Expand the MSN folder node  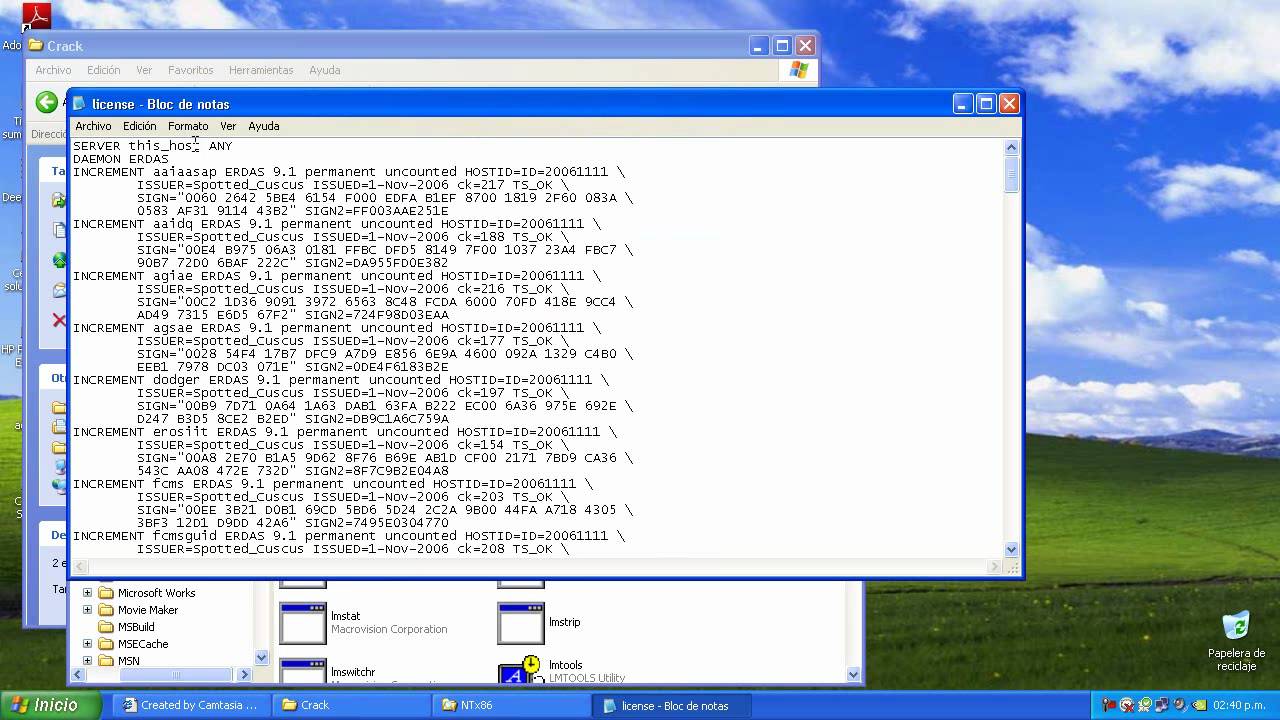tap(87, 661)
